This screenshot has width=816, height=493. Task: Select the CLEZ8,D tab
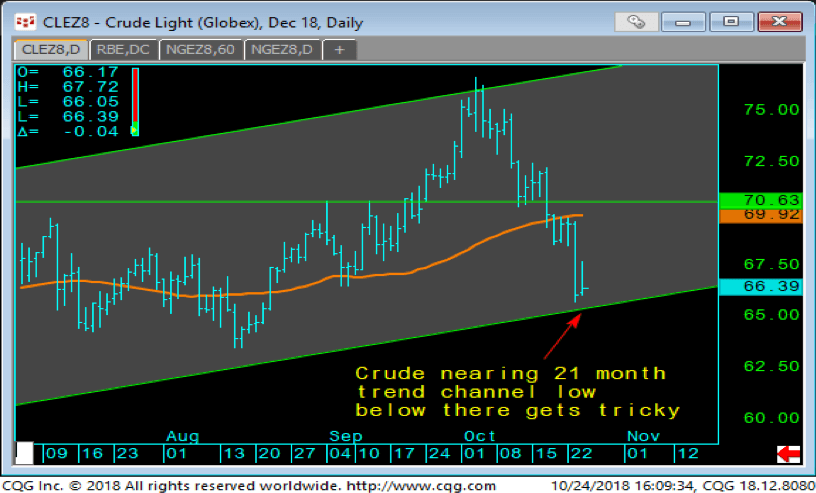coord(50,49)
